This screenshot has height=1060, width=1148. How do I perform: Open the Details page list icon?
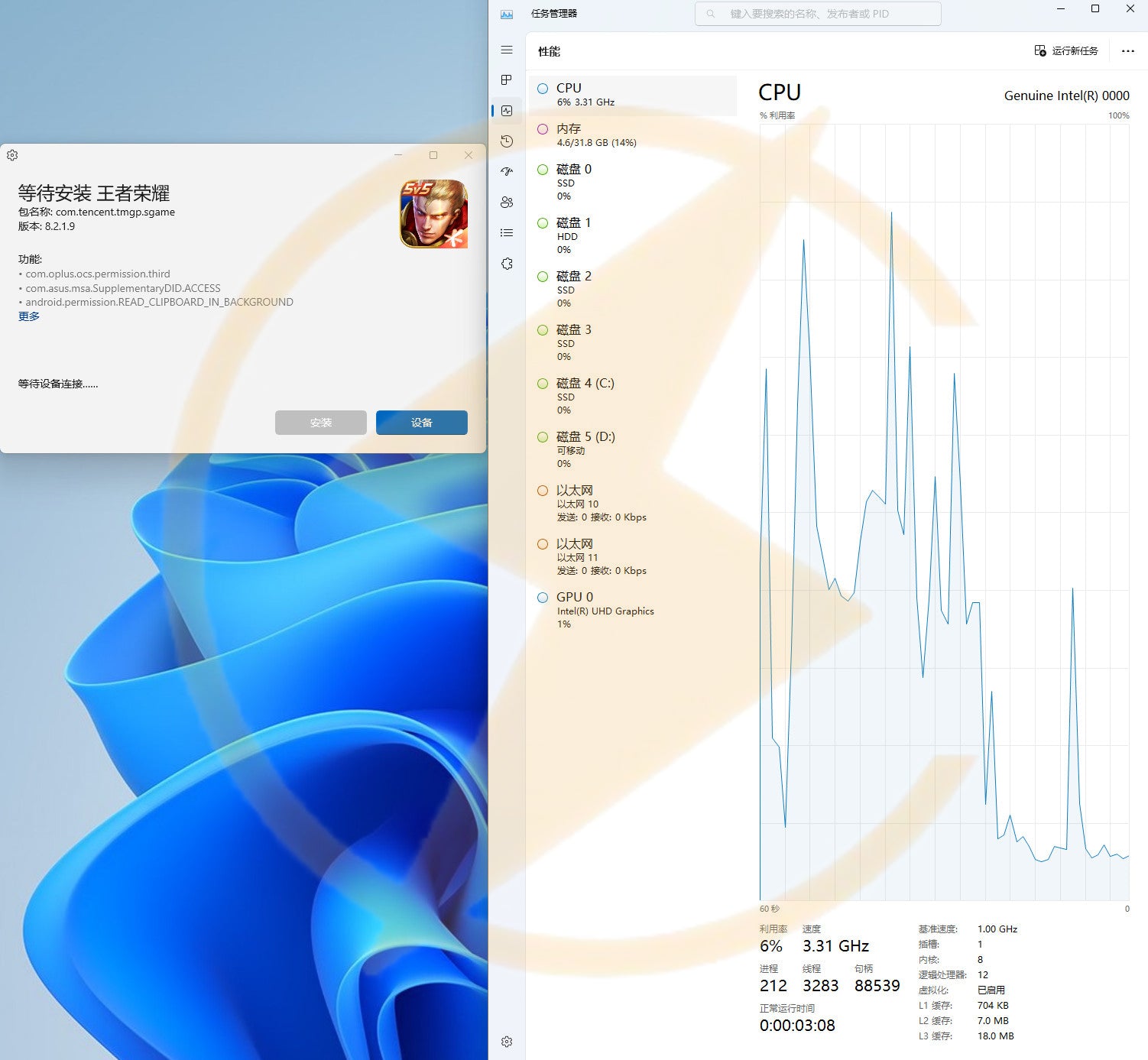(506, 233)
